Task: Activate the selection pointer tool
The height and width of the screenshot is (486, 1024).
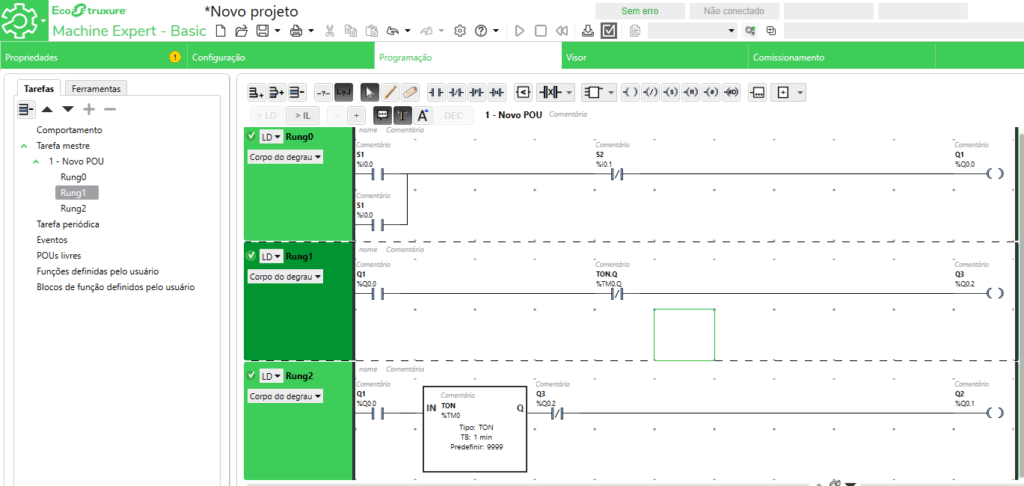Action: (x=370, y=93)
